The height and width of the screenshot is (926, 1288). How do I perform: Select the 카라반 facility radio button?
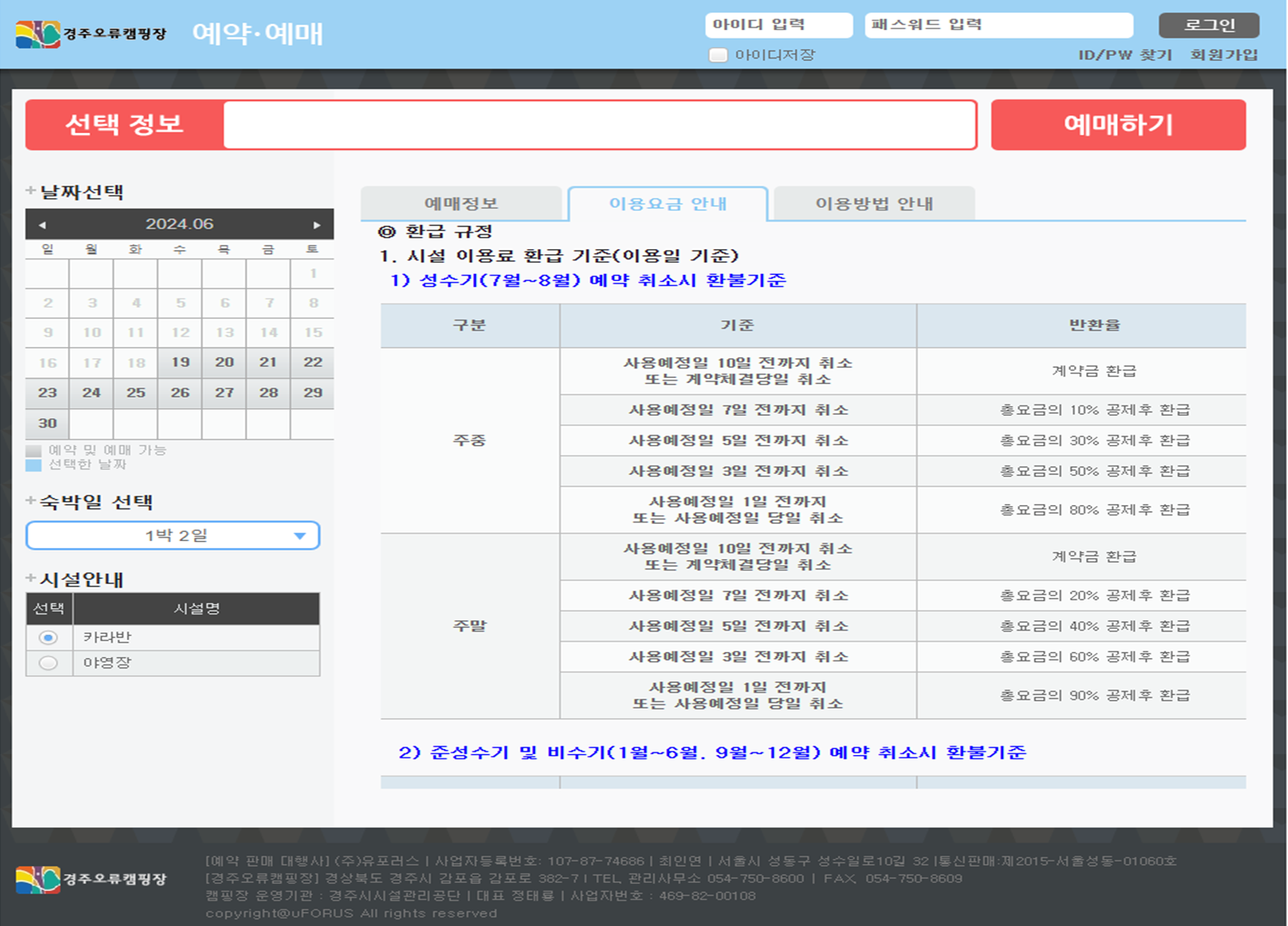click(48, 637)
